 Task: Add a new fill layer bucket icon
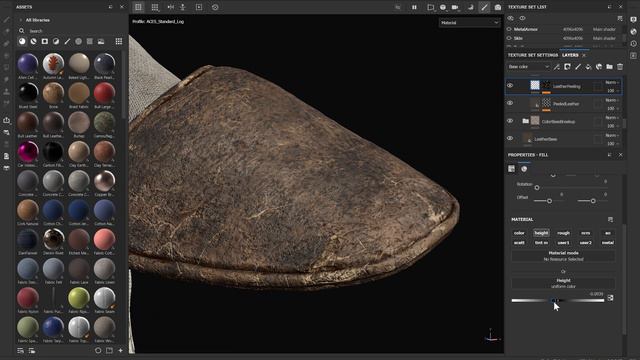click(588, 67)
